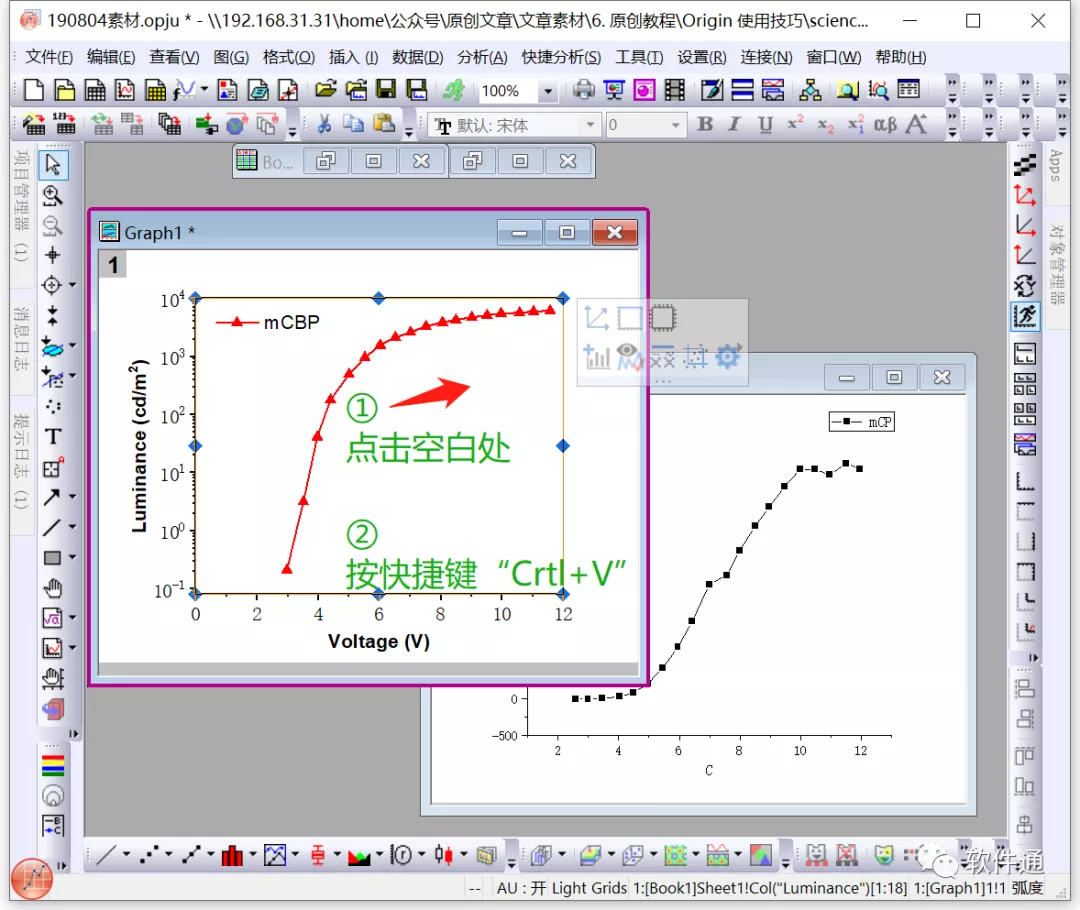Select the Line drawing tool

pyautogui.click(x=52, y=528)
